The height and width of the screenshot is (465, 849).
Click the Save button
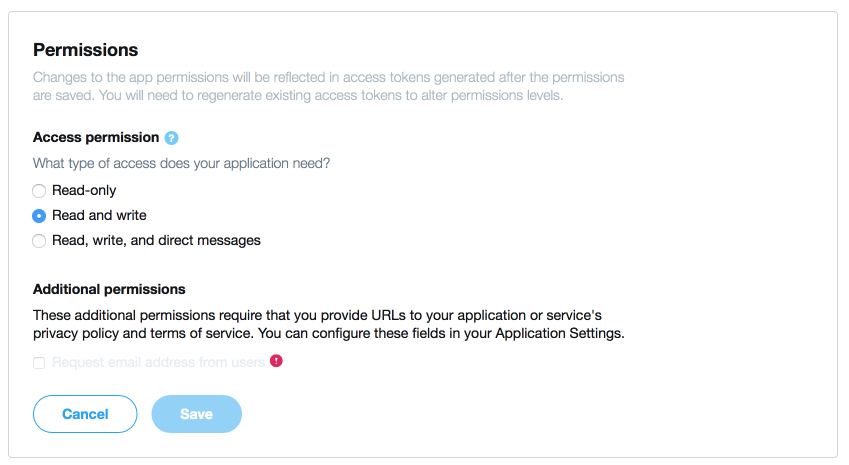pyautogui.click(x=197, y=414)
